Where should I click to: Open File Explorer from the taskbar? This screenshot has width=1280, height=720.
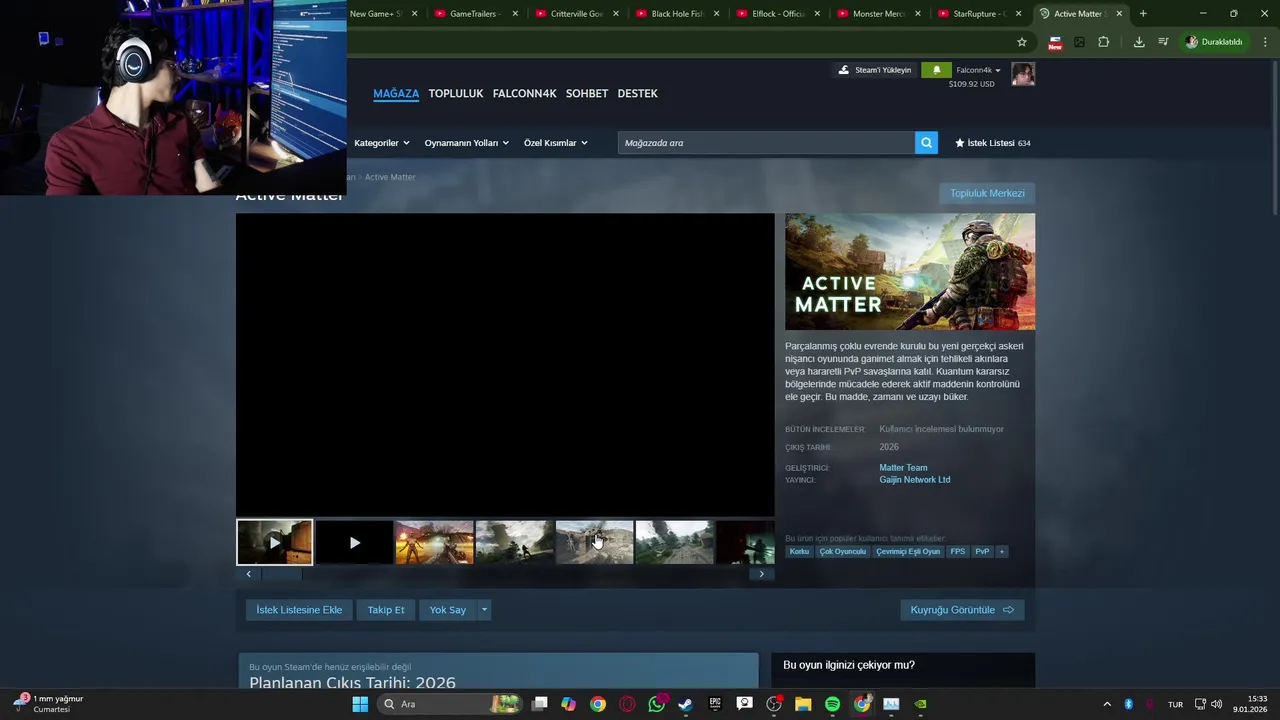[x=803, y=704]
